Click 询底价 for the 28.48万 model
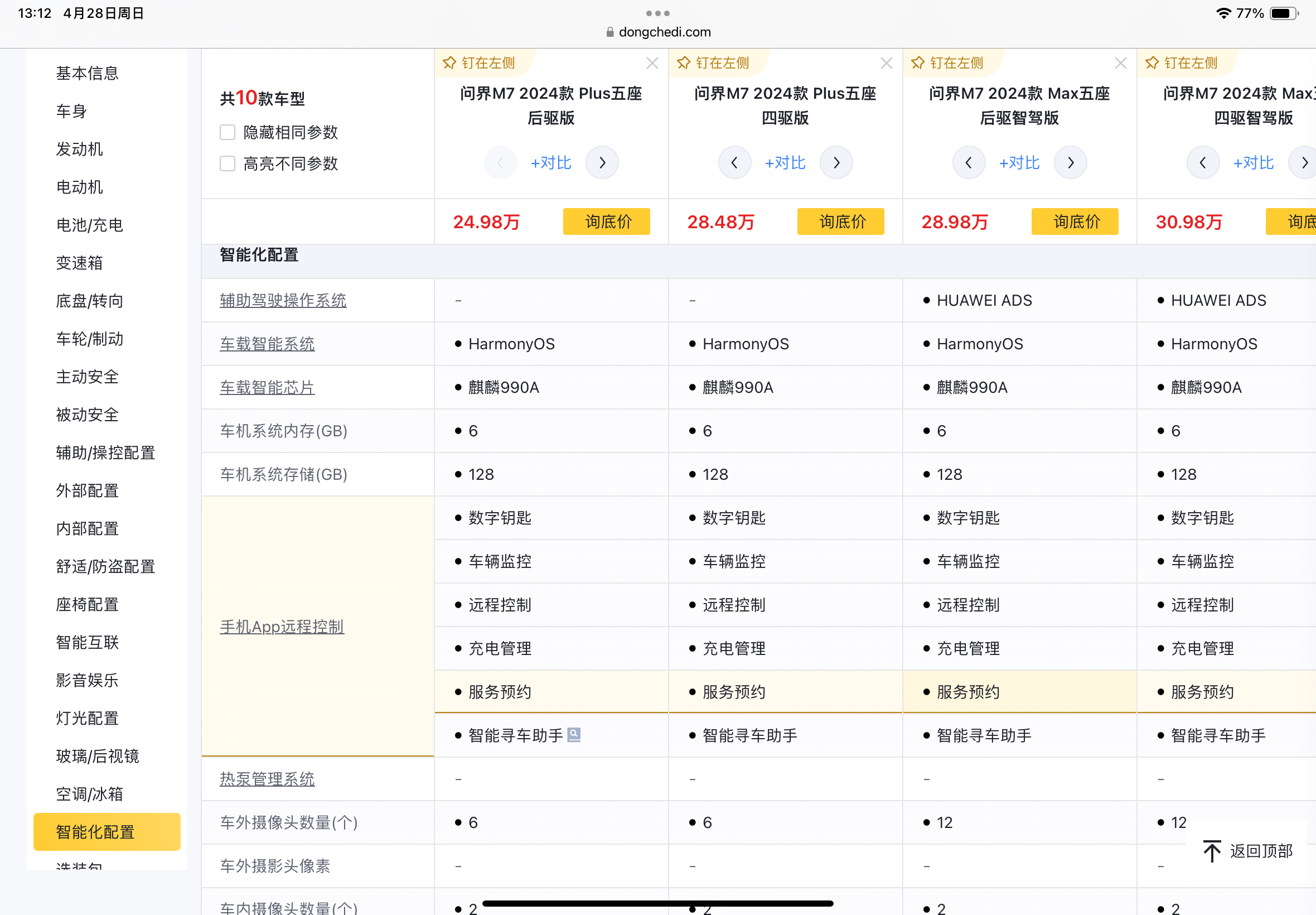 [x=840, y=221]
